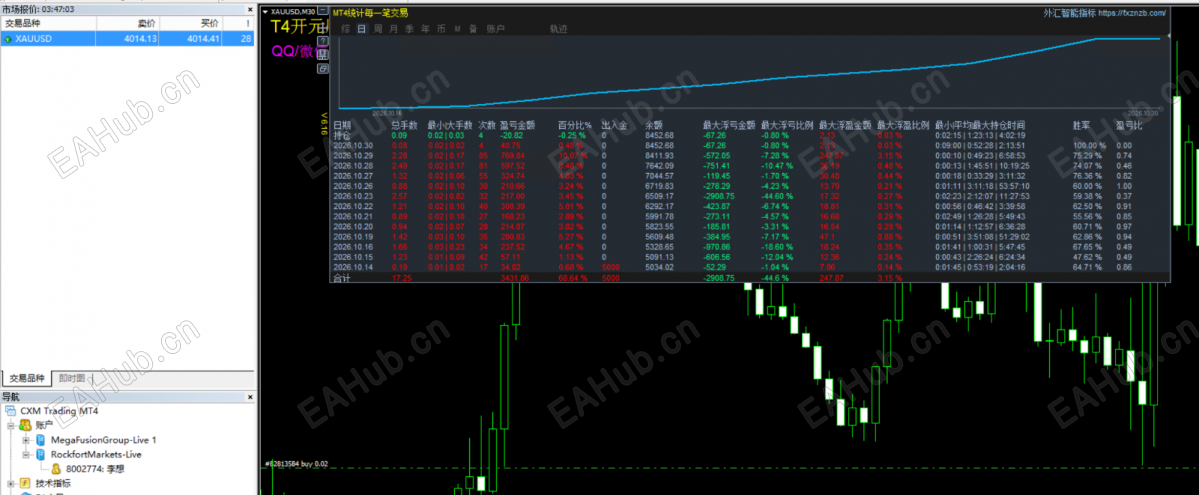
Task: Open the XAUUSD,M30 chart dropdown triangle
Action: 265,11
